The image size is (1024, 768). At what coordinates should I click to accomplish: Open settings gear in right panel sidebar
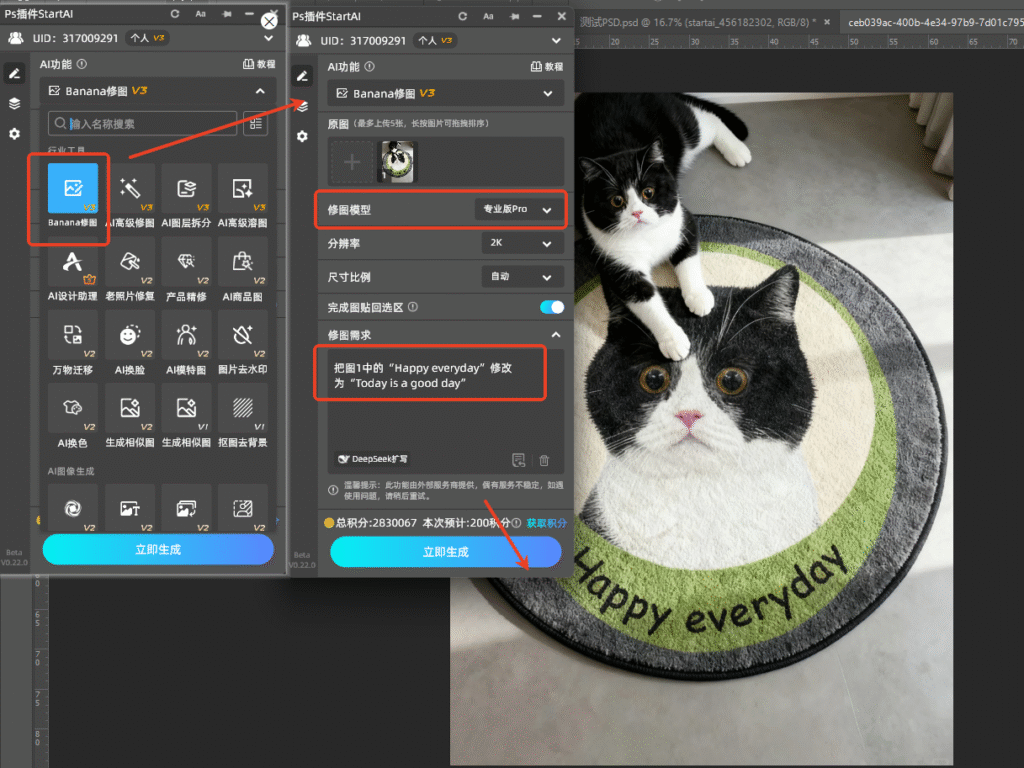click(x=302, y=136)
